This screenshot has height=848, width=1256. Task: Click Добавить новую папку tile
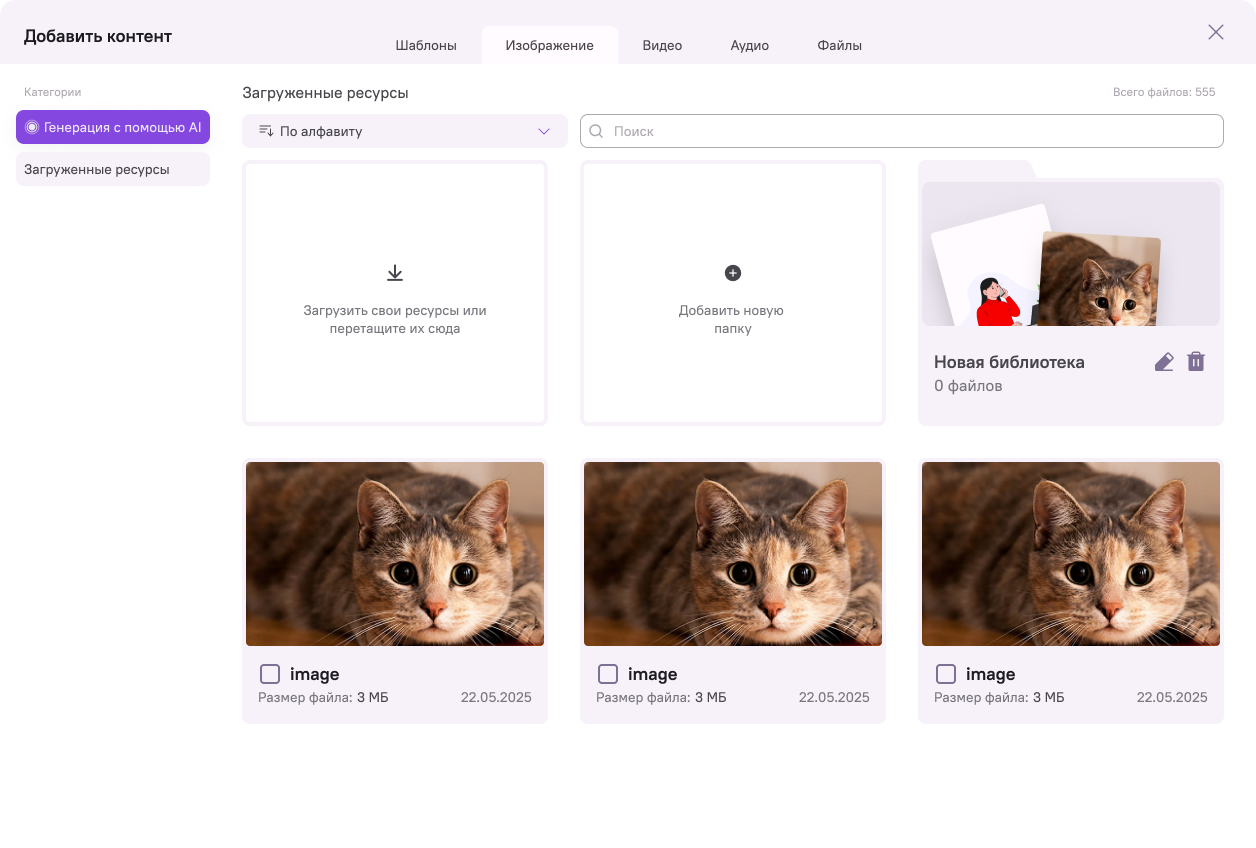[x=733, y=293]
